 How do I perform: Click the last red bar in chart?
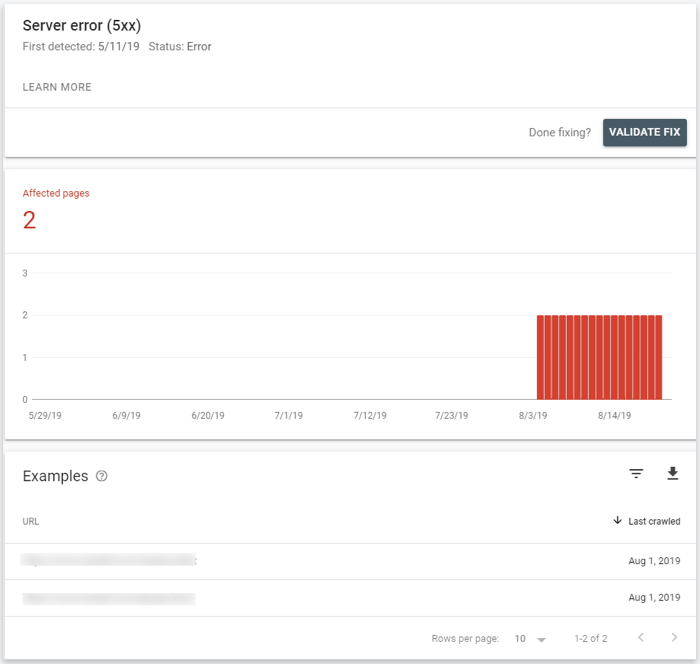click(x=657, y=357)
